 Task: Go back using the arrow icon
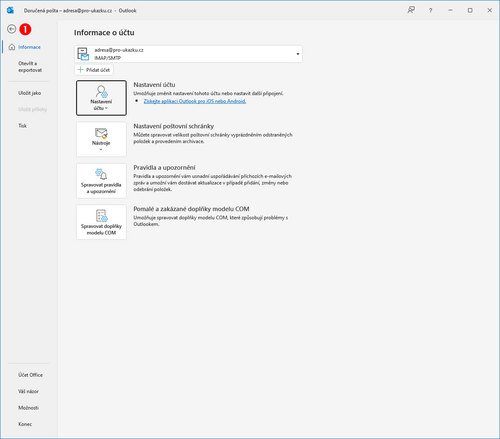click(x=12, y=29)
